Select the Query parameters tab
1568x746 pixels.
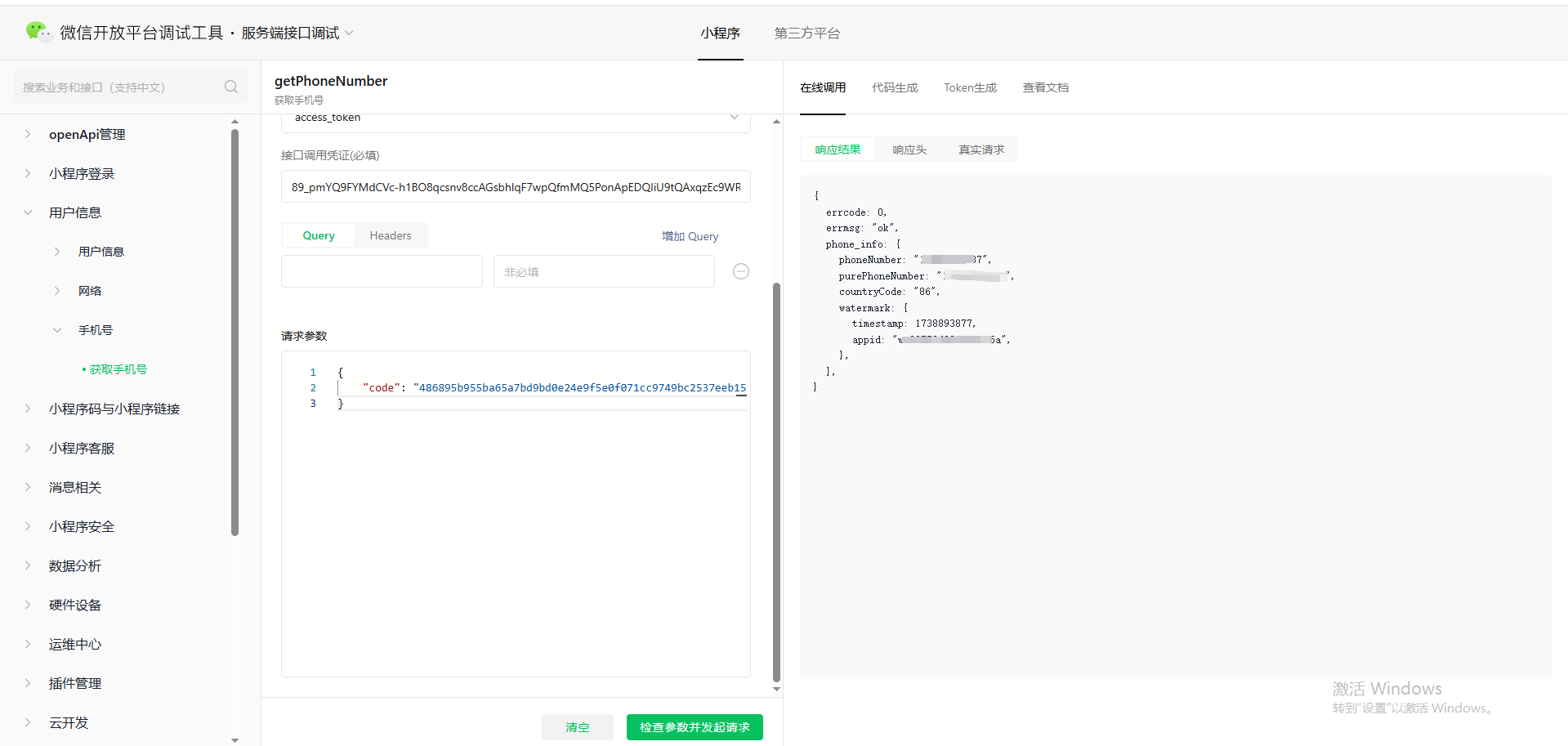tap(319, 235)
